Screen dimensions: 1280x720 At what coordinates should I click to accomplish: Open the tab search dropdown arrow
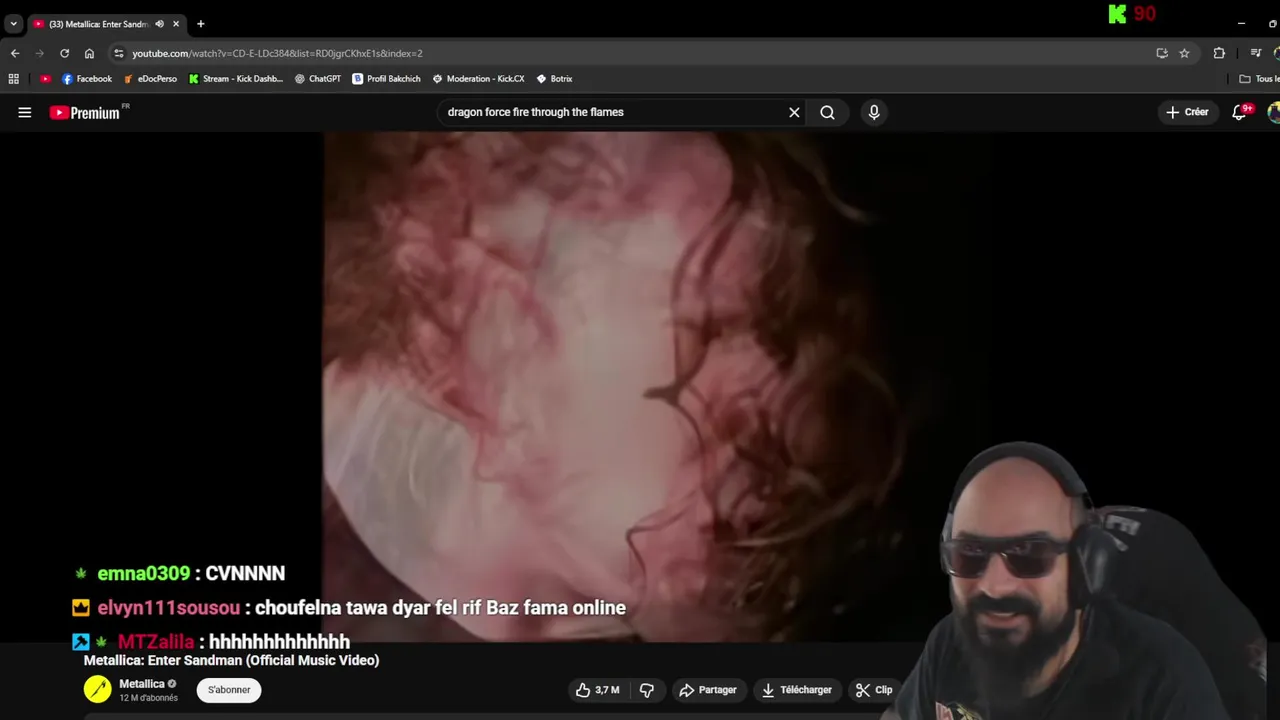pyautogui.click(x=13, y=23)
